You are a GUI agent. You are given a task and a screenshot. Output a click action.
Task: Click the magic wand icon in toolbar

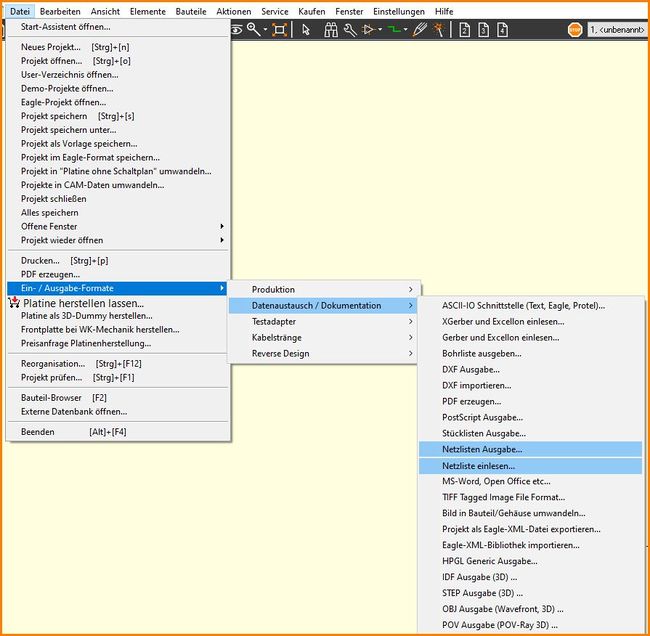(437, 30)
